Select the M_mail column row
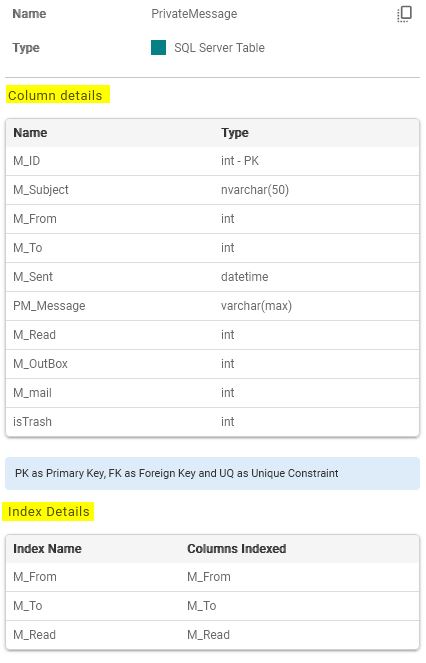 212,393
